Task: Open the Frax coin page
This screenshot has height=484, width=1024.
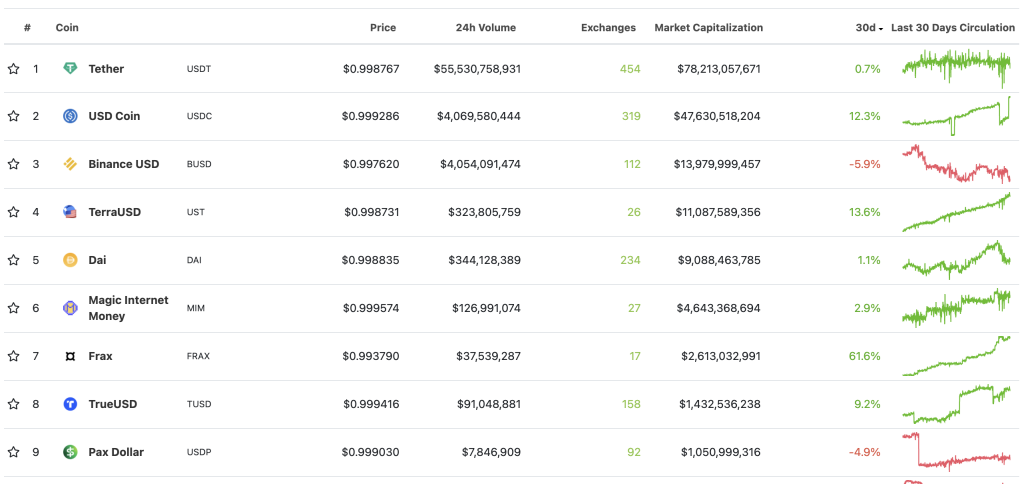Action: click(x=101, y=356)
